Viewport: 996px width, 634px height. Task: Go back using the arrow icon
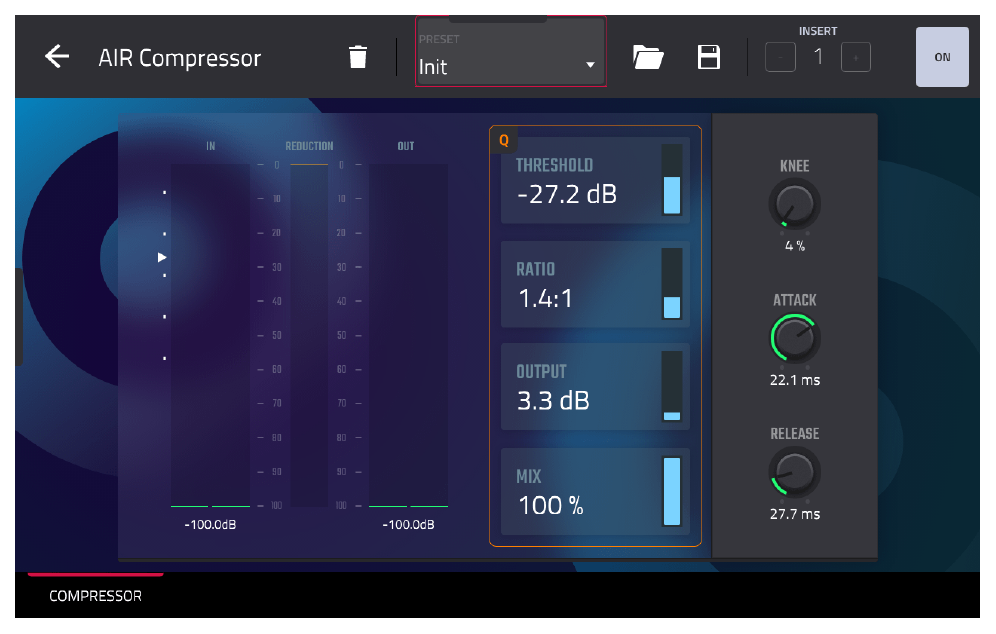(x=57, y=57)
